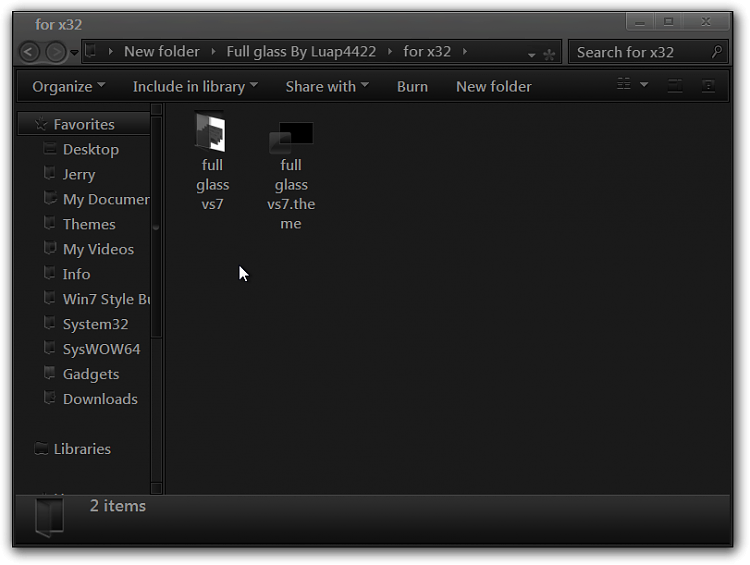This screenshot has height=565, width=750.
Task: Click the Jerry folder icon in Favorites
Action: coord(49,173)
